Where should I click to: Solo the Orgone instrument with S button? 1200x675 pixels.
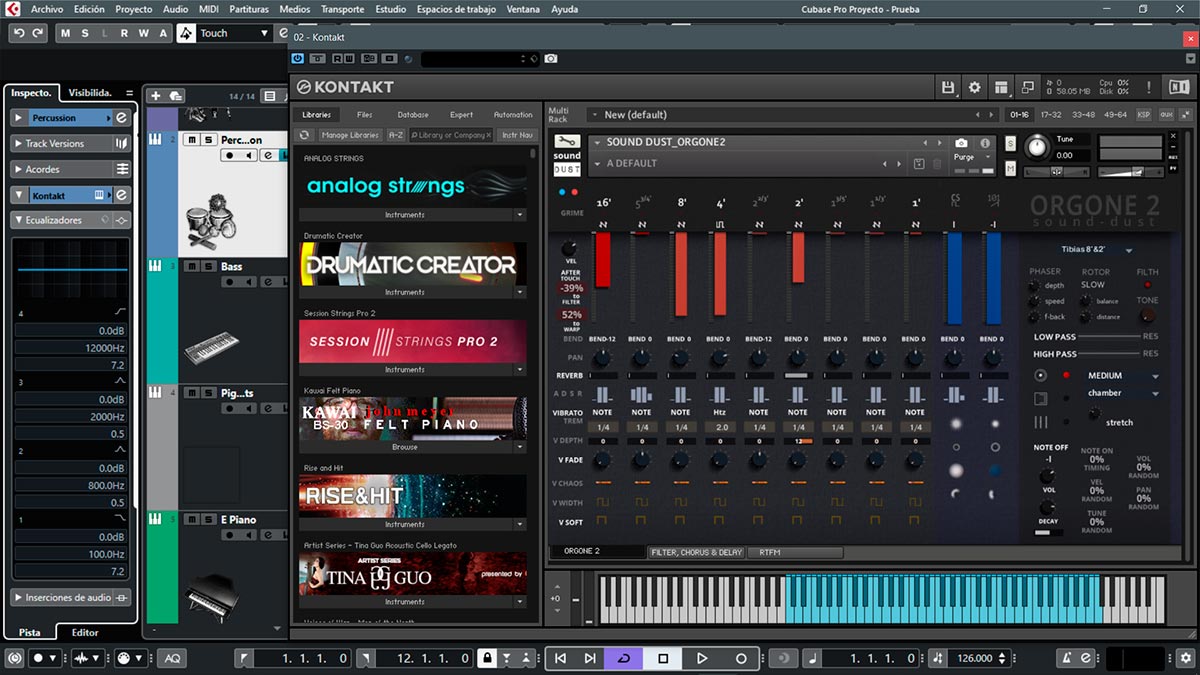(1010, 144)
